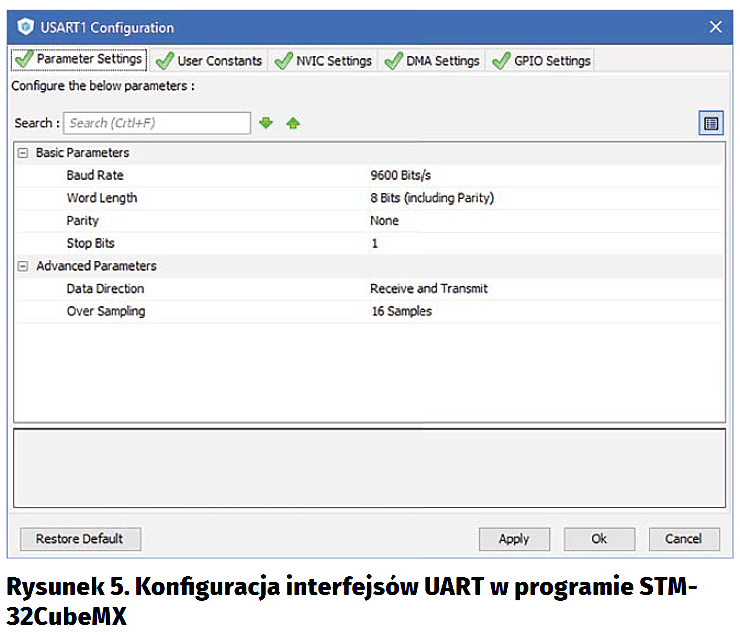740x635 pixels.
Task: Open the NVIC Settings tab
Action: 324,60
